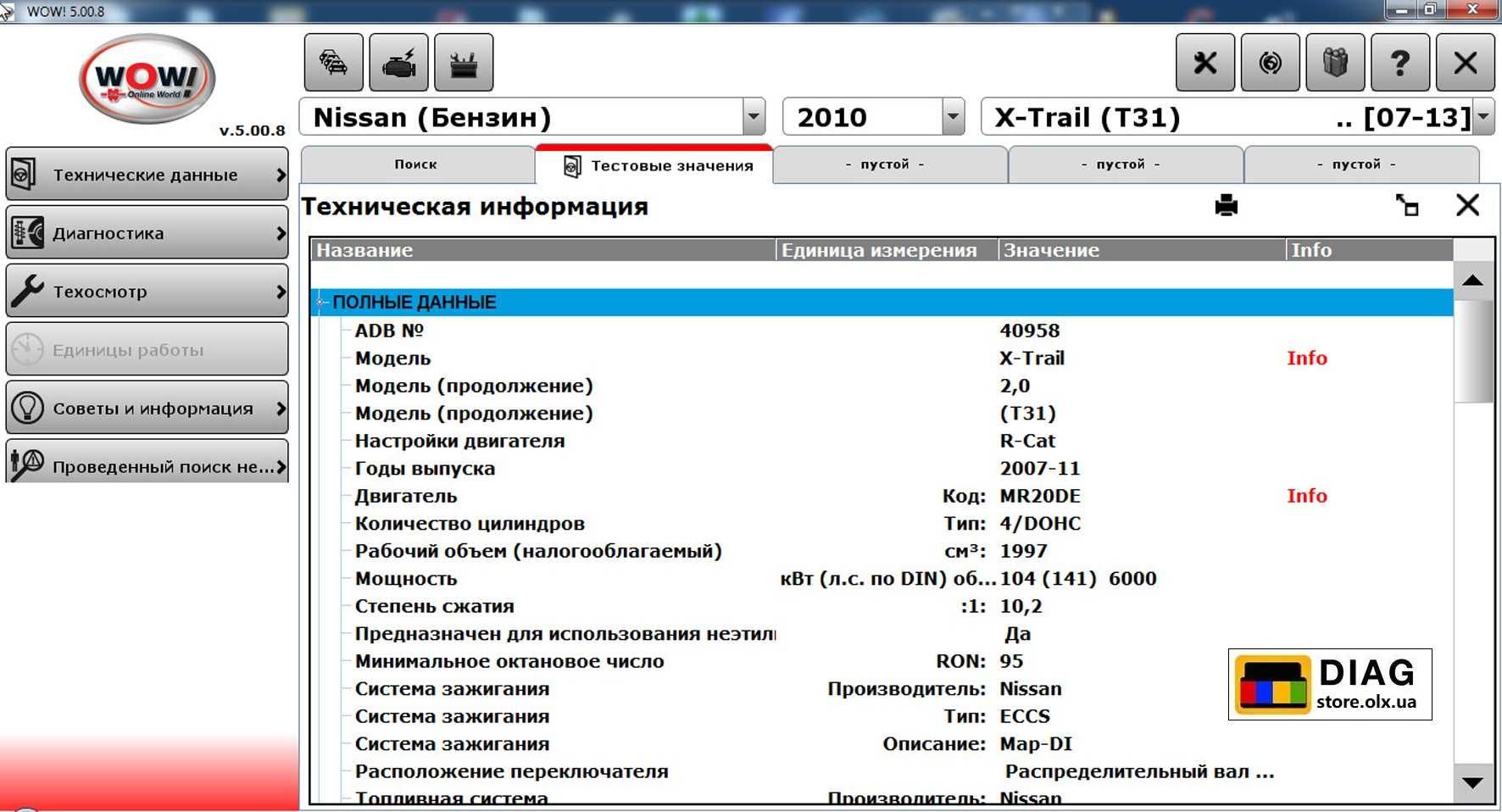Click the MR20DE engine code value
This screenshot has width=1502, height=812.
click(1040, 496)
